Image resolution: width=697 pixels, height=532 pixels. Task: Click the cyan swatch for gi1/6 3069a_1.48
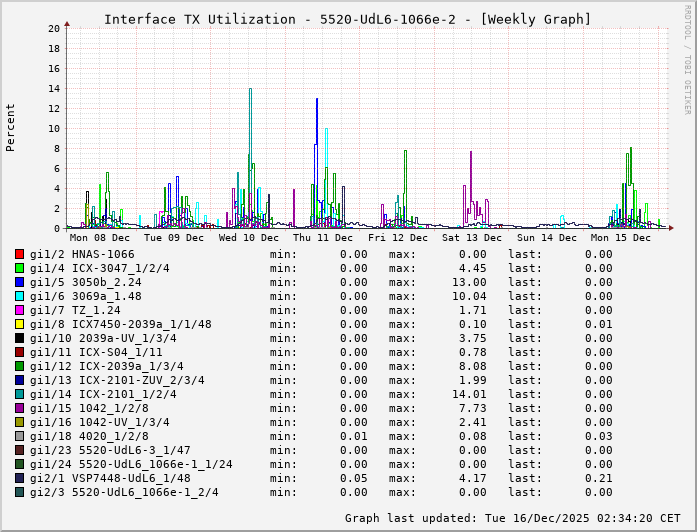click(x=20, y=296)
